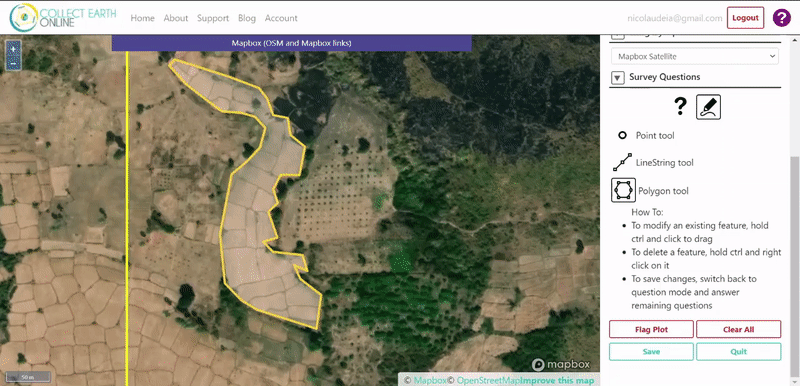This screenshot has width=800, height=386.
Task: Click the Collect Earth Online logo
Action: tap(63, 17)
